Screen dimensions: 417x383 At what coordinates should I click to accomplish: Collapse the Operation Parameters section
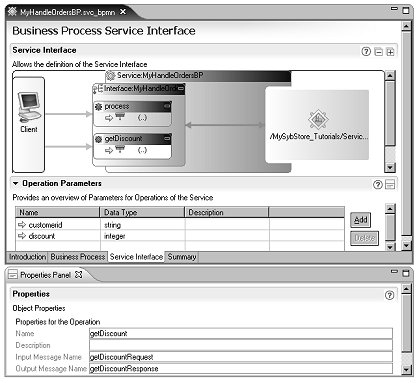[x=15, y=183]
